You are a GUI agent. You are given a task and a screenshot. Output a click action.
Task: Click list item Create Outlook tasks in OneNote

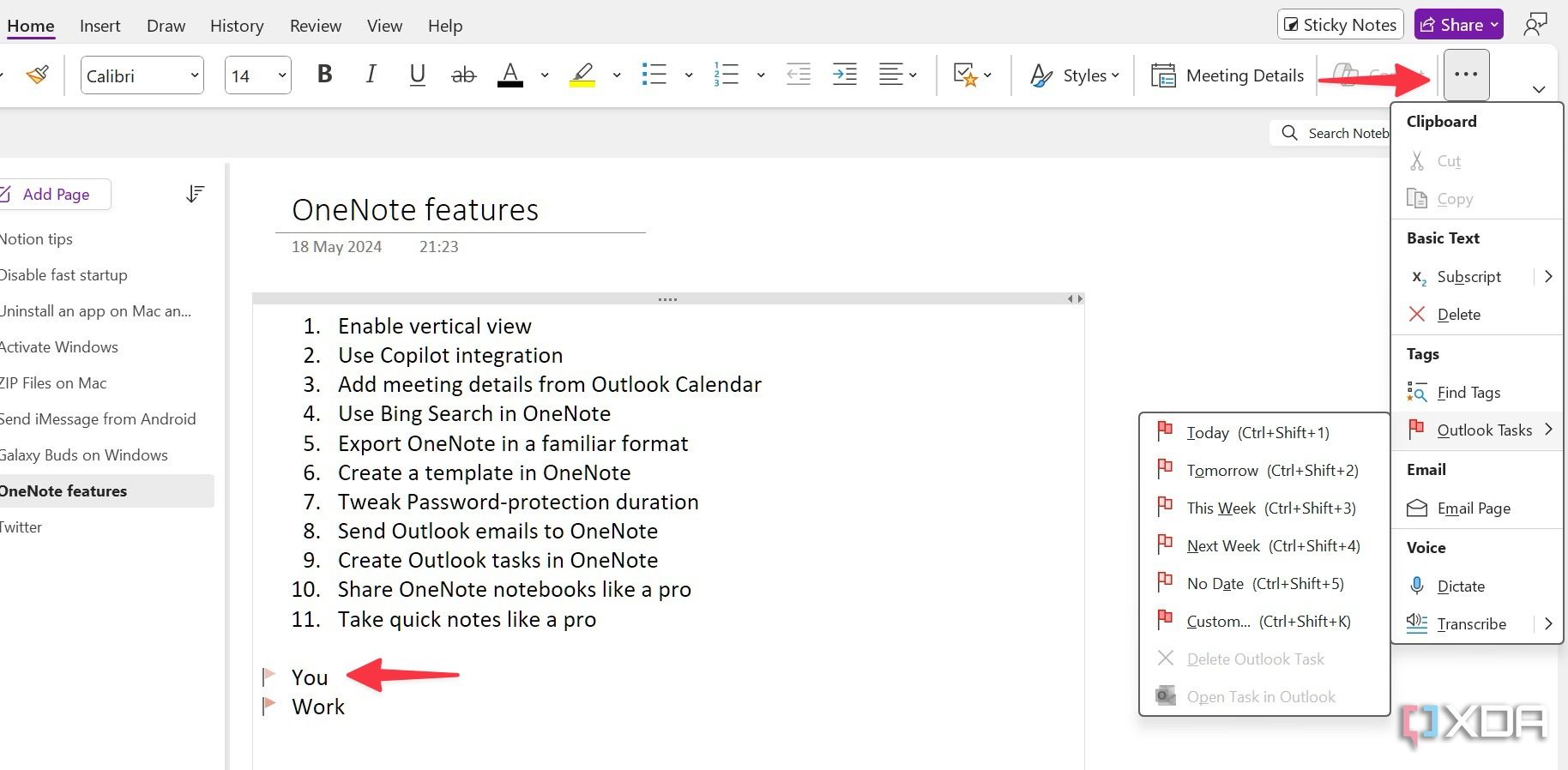[x=498, y=560]
